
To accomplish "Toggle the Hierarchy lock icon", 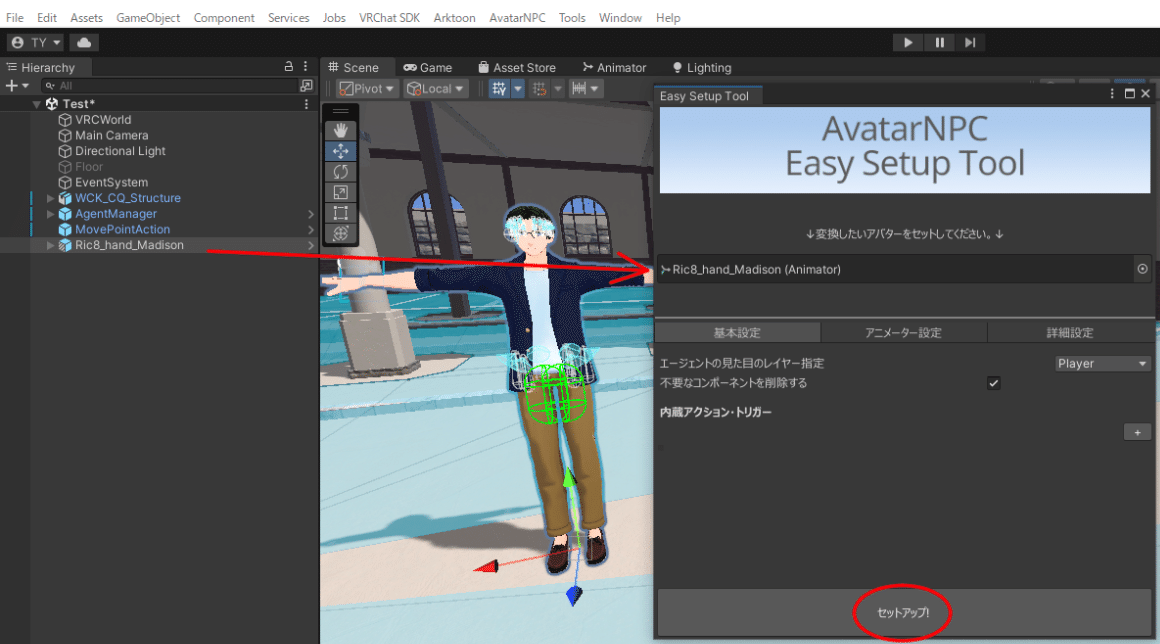I will tap(289, 67).
